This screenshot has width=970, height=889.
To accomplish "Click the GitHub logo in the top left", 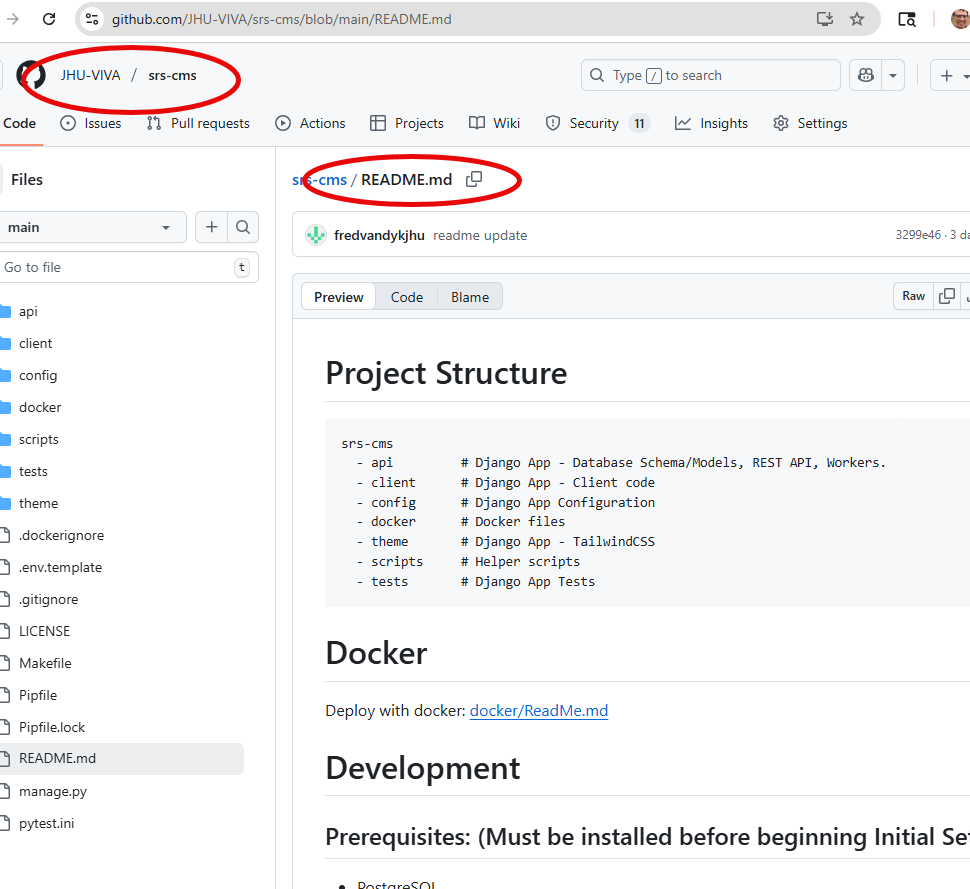I will [x=30, y=75].
